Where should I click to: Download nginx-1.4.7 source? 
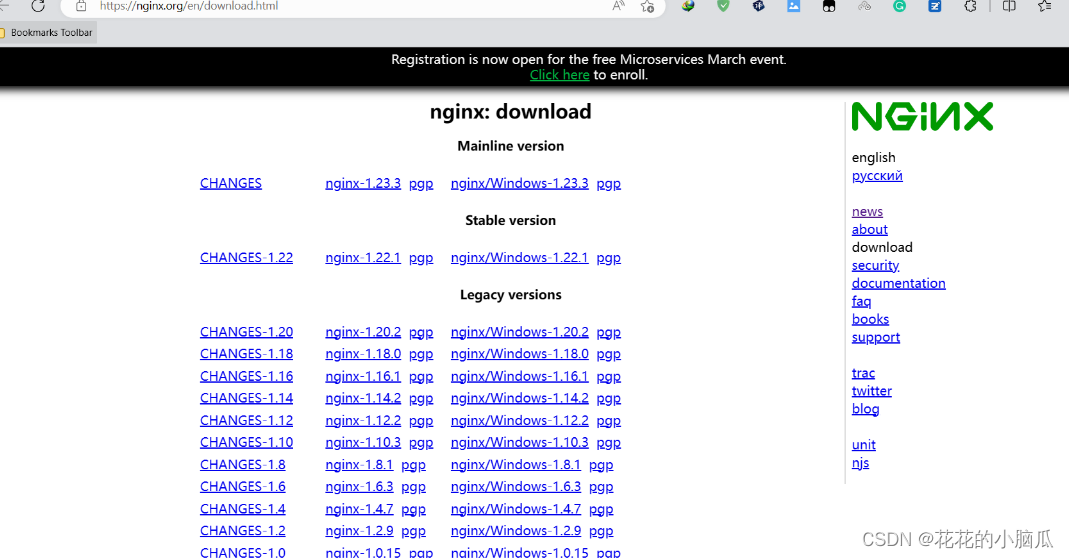[359, 509]
